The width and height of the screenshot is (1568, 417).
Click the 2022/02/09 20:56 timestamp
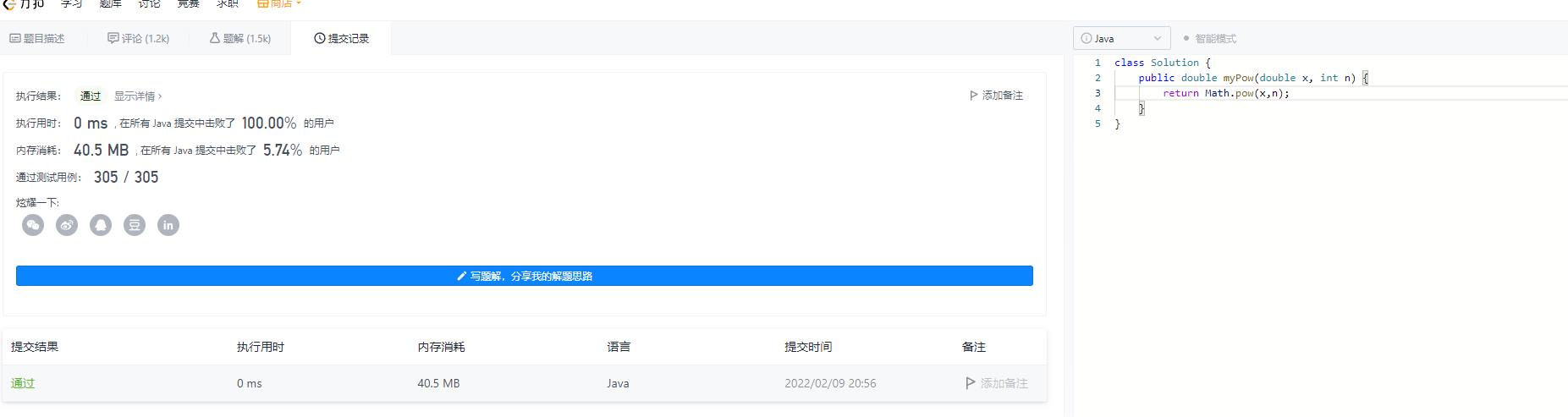pos(830,383)
